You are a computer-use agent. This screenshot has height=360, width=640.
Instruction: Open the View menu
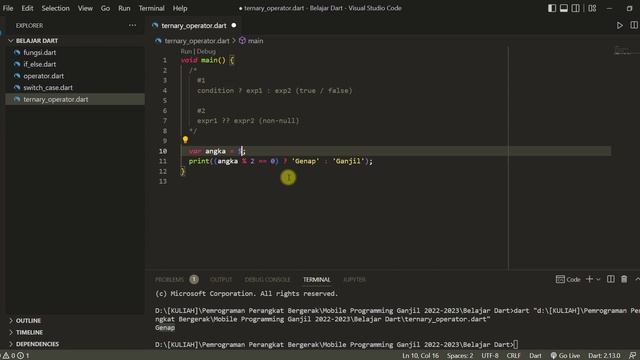(85, 8)
